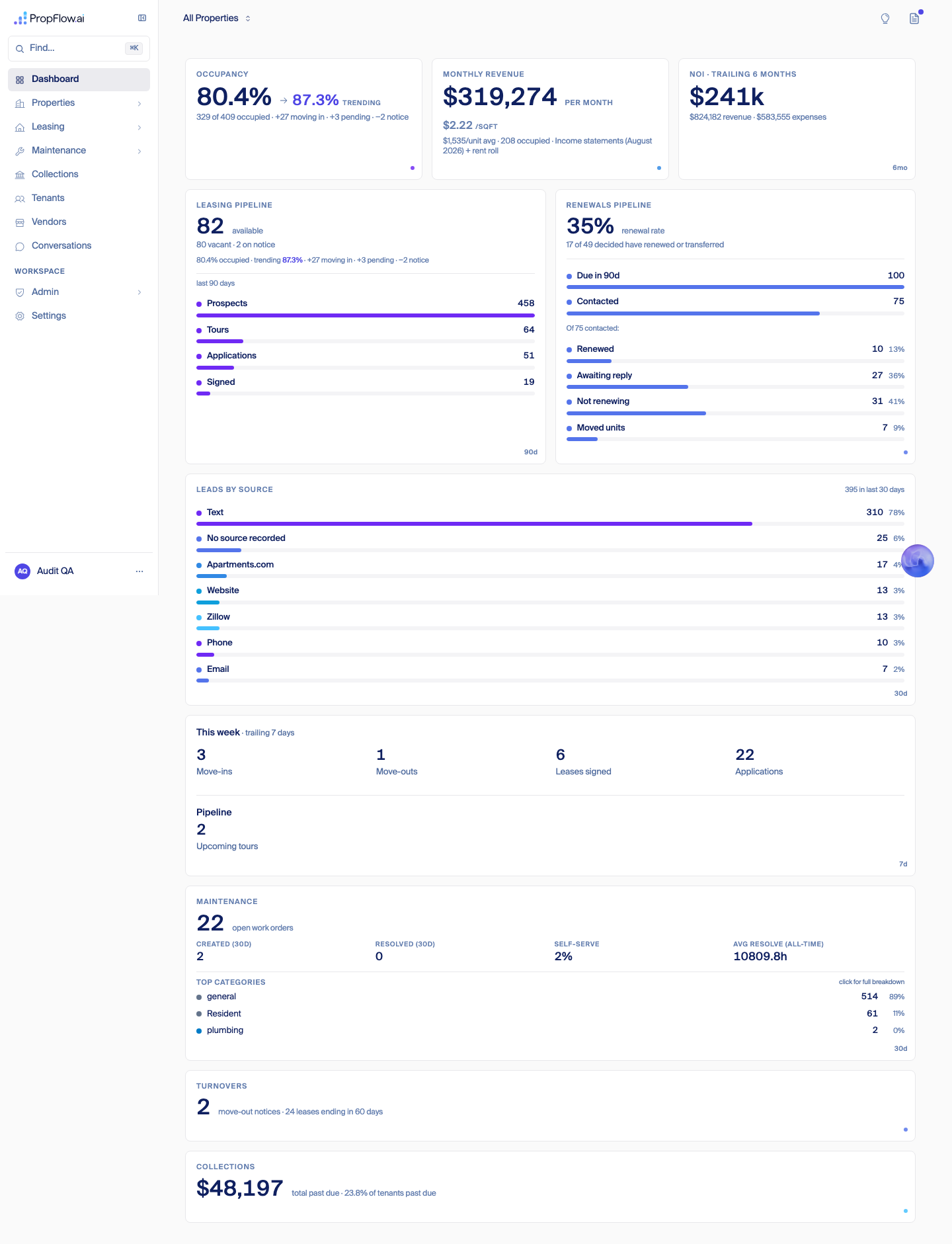Viewport: 952px width, 1244px height.
Task: Click the Zillow lead source row
Action: (x=550, y=622)
